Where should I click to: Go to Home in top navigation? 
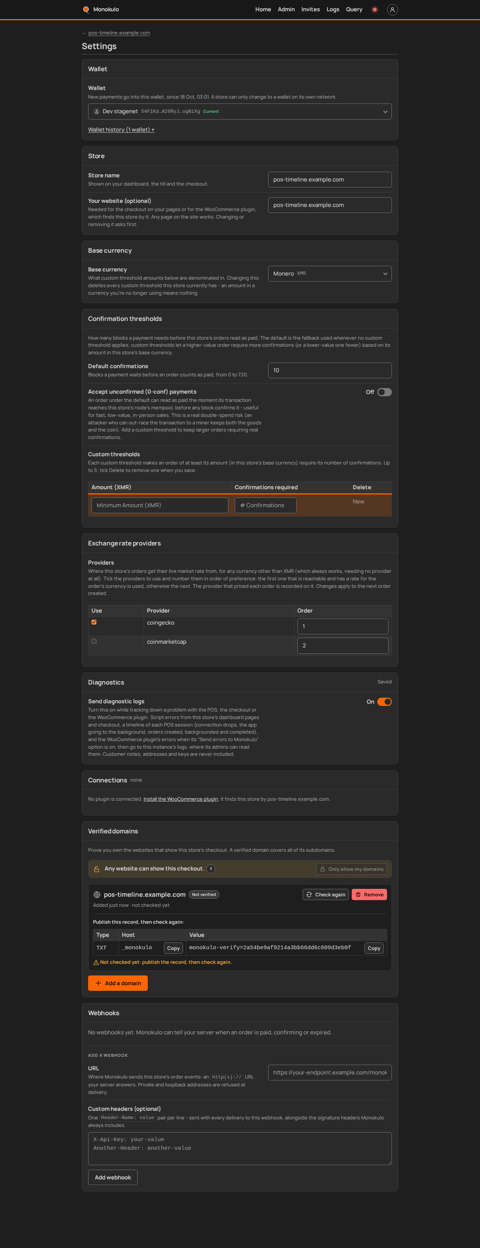tap(263, 9)
